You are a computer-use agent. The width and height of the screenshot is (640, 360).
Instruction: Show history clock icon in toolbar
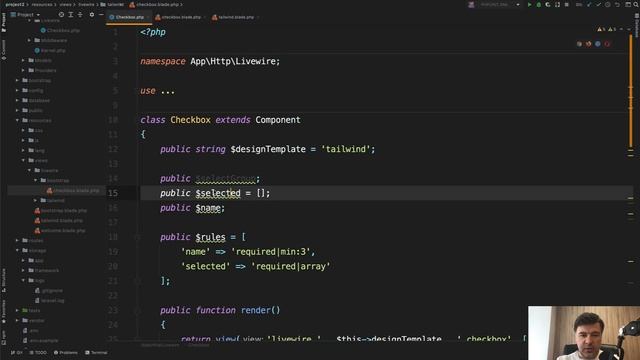(608, 4)
